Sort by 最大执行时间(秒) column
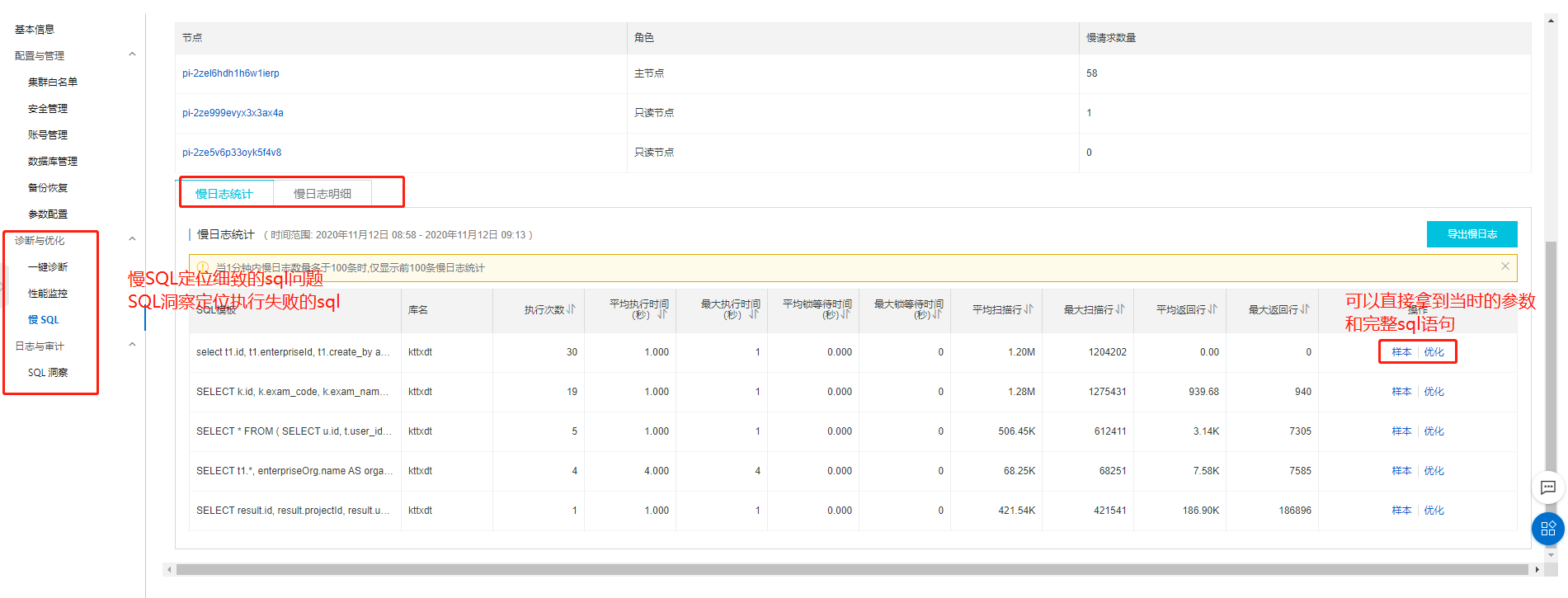Image resolution: width=1568 pixels, height=598 pixels. (x=753, y=314)
